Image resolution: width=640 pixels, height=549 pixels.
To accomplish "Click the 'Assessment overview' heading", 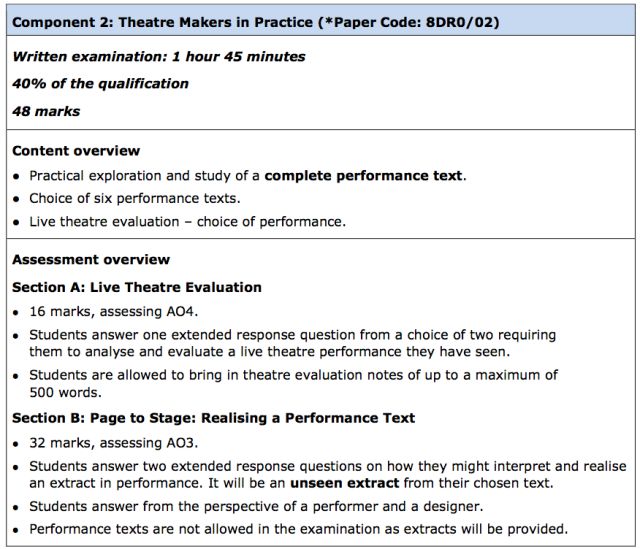I will coord(91,260).
